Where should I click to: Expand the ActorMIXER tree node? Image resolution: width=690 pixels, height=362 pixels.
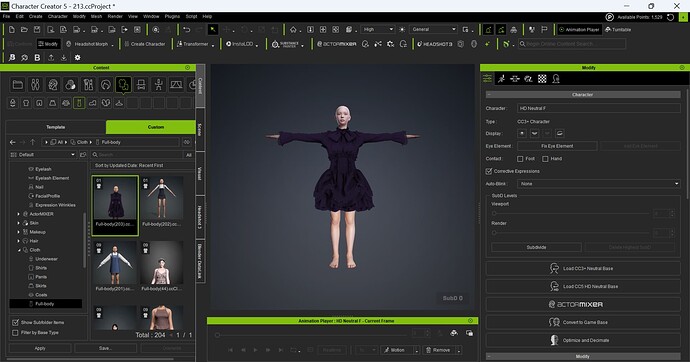point(18,214)
